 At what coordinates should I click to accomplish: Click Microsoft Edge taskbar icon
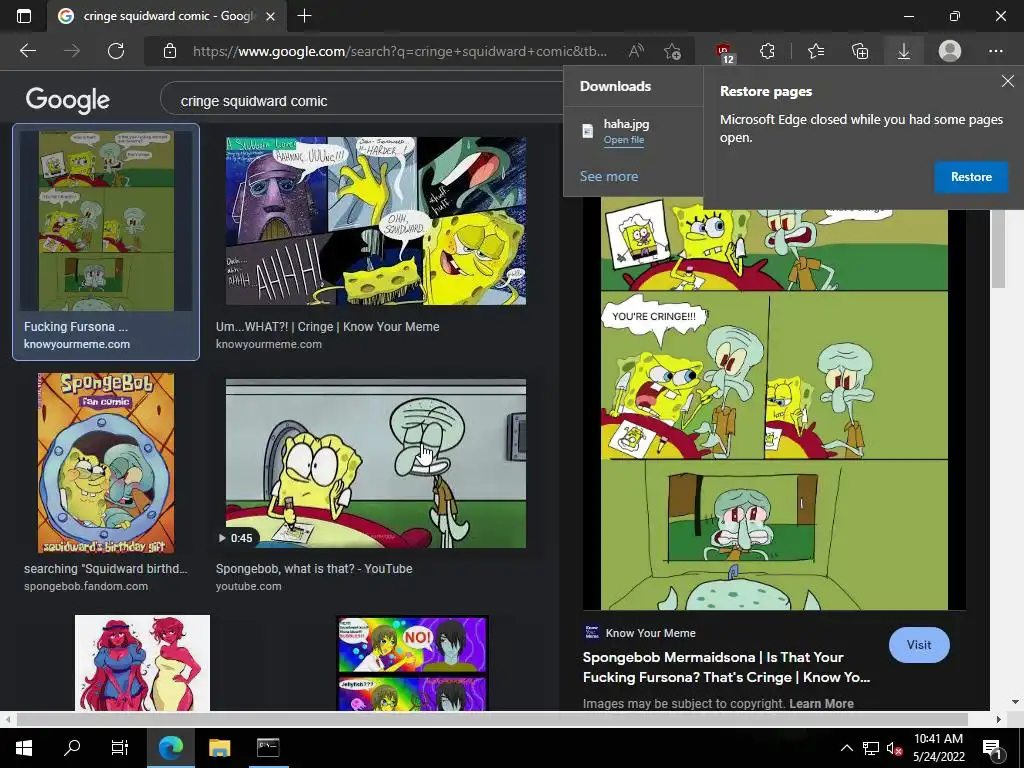pyautogui.click(x=171, y=748)
